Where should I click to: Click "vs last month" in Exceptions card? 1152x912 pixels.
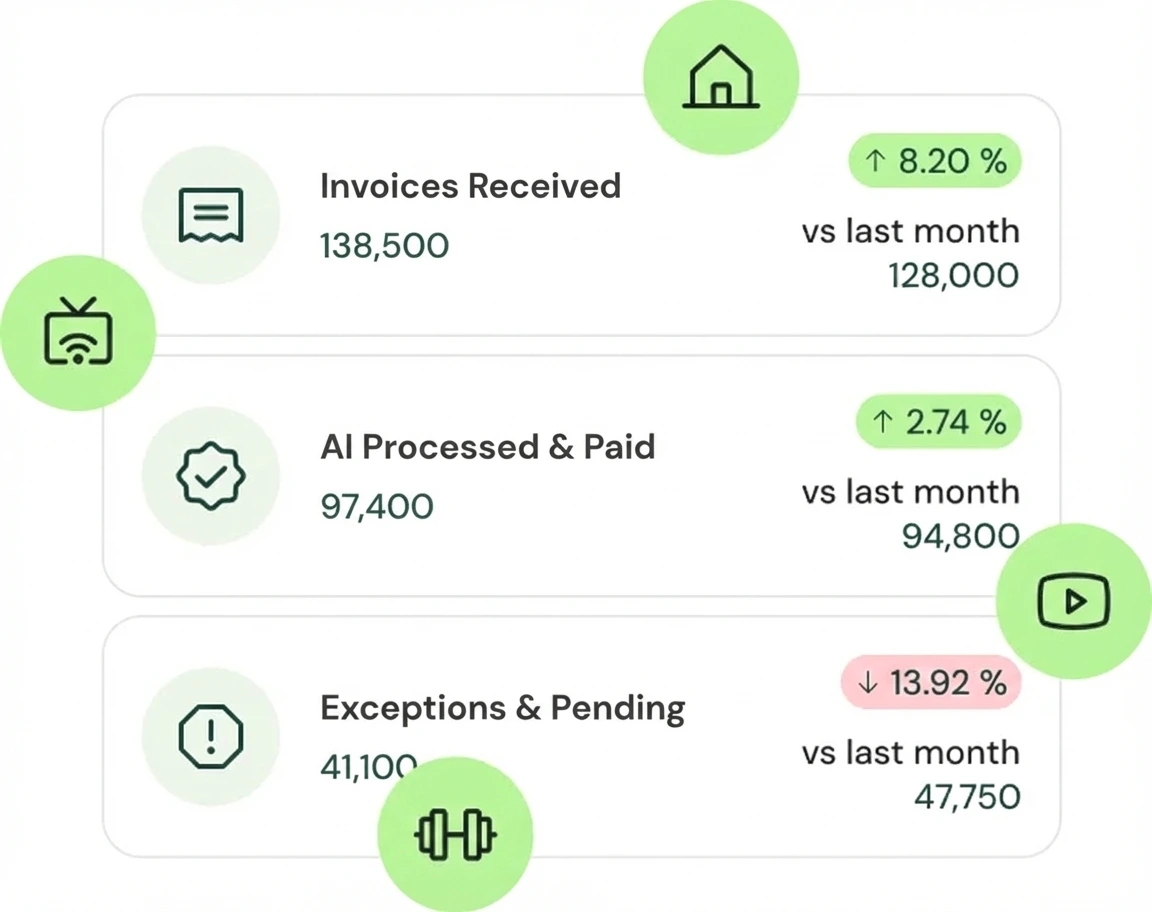pyautogui.click(x=910, y=753)
